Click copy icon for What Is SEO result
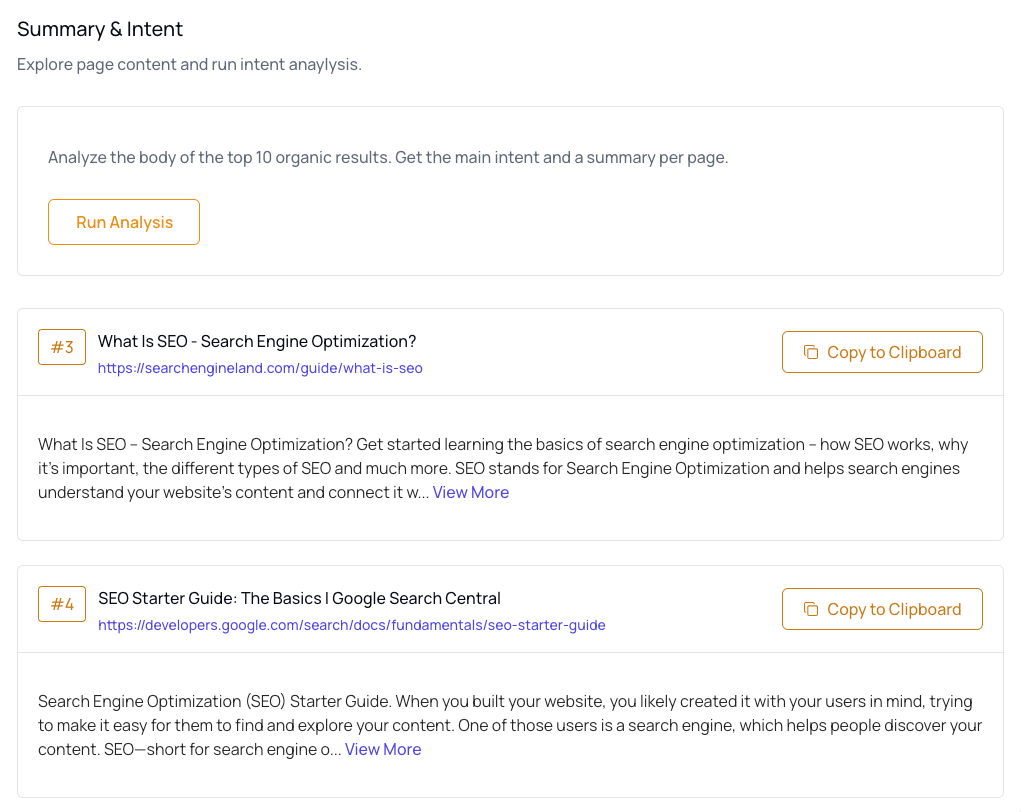The image size is (1021, 812). click(x=811, y=352)
